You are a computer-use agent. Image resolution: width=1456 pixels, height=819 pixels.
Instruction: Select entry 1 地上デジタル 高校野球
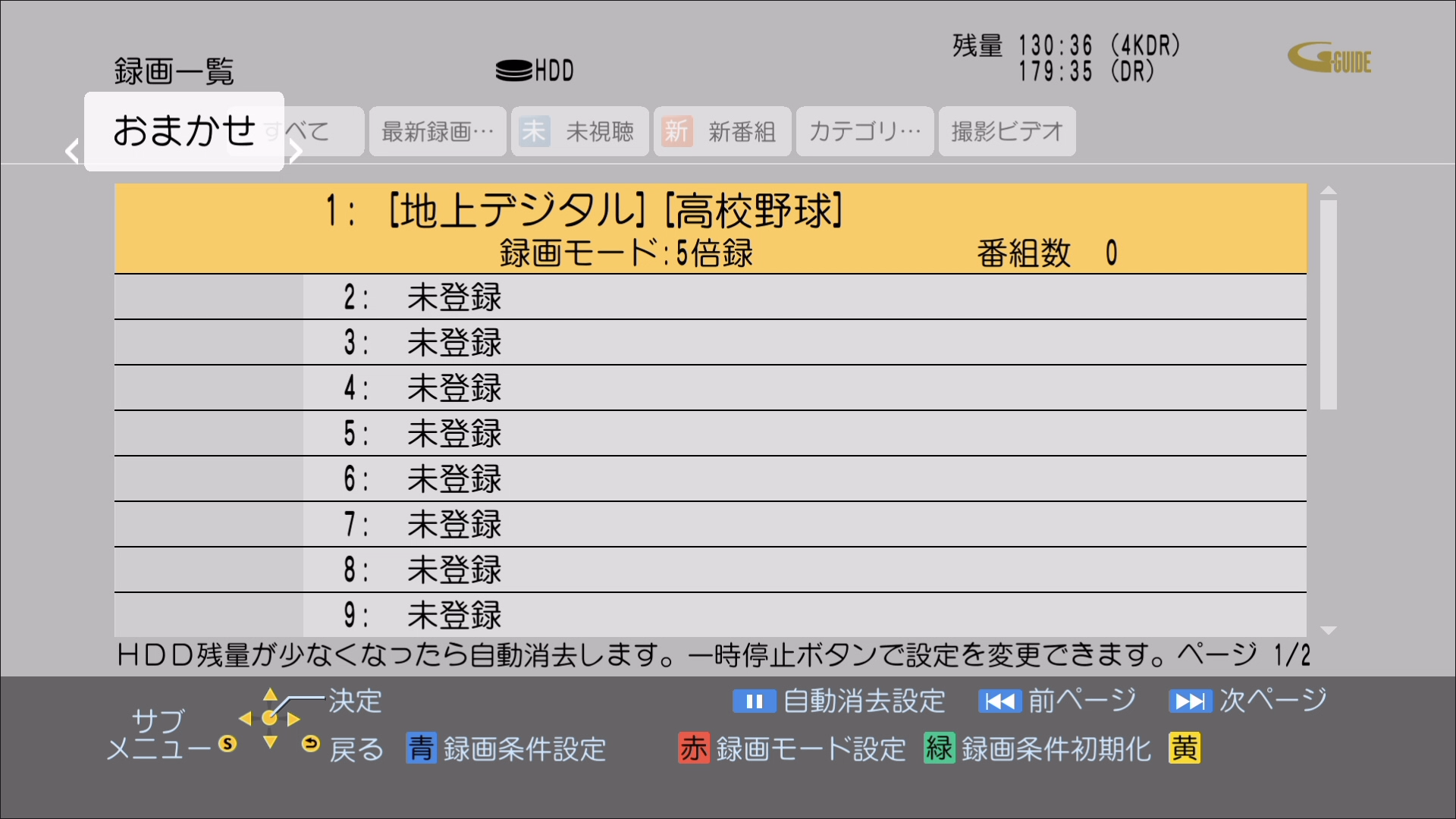[710, 229]
